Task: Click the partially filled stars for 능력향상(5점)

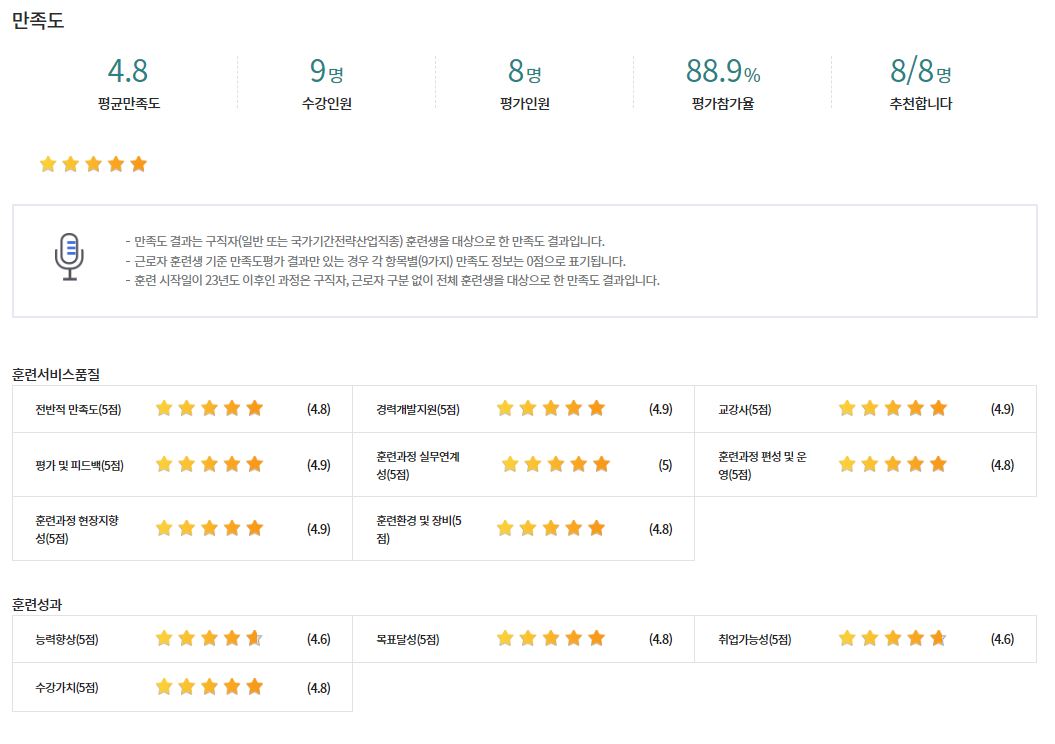Action: click(x=209, y=638)
